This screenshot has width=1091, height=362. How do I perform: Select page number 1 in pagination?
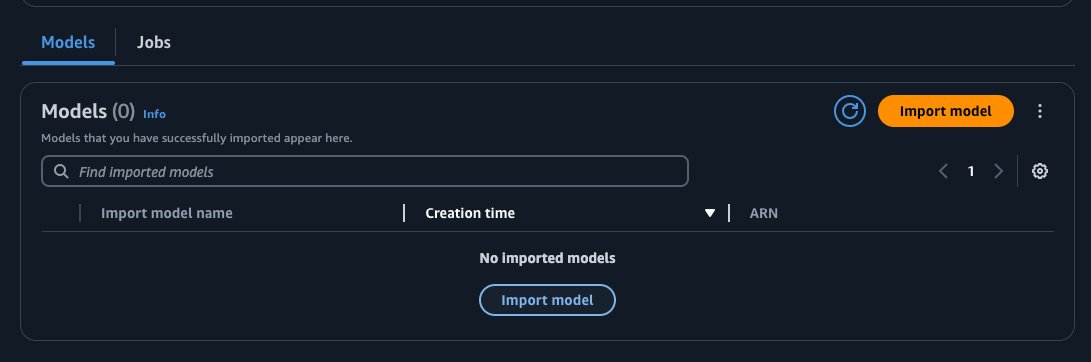[x=971, y=171]
